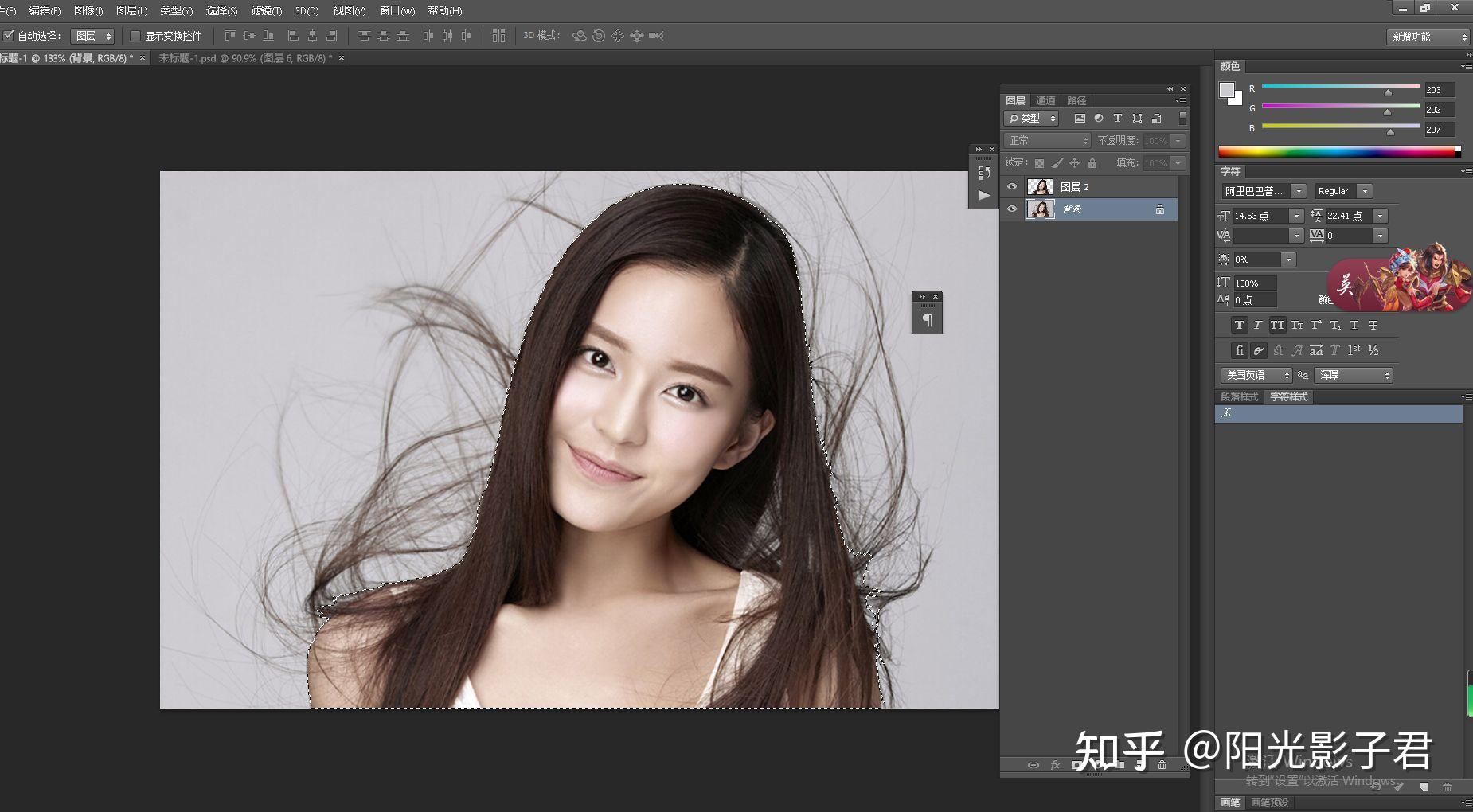The image size is (1473, 812).
Task: Click the foreground color swatch
Action: [x=1227, y=90]
